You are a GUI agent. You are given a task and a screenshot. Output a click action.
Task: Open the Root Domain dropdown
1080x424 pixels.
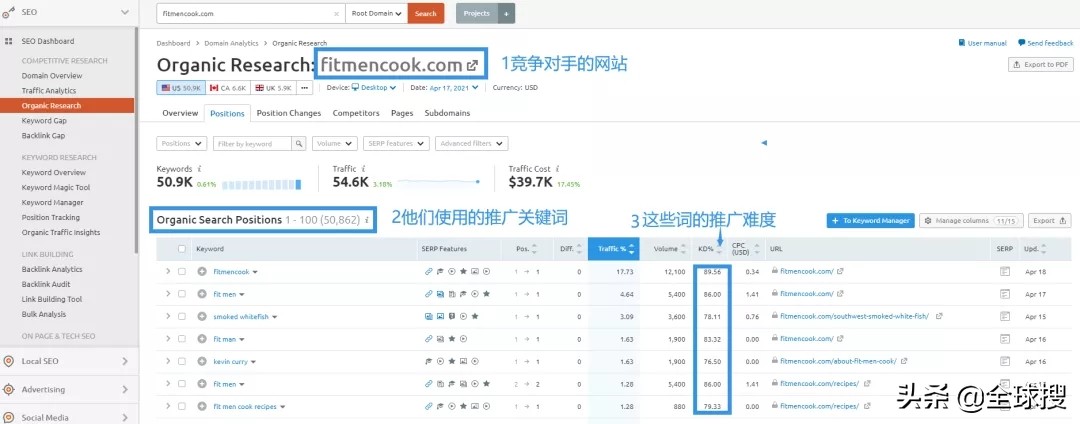[376, 14]
